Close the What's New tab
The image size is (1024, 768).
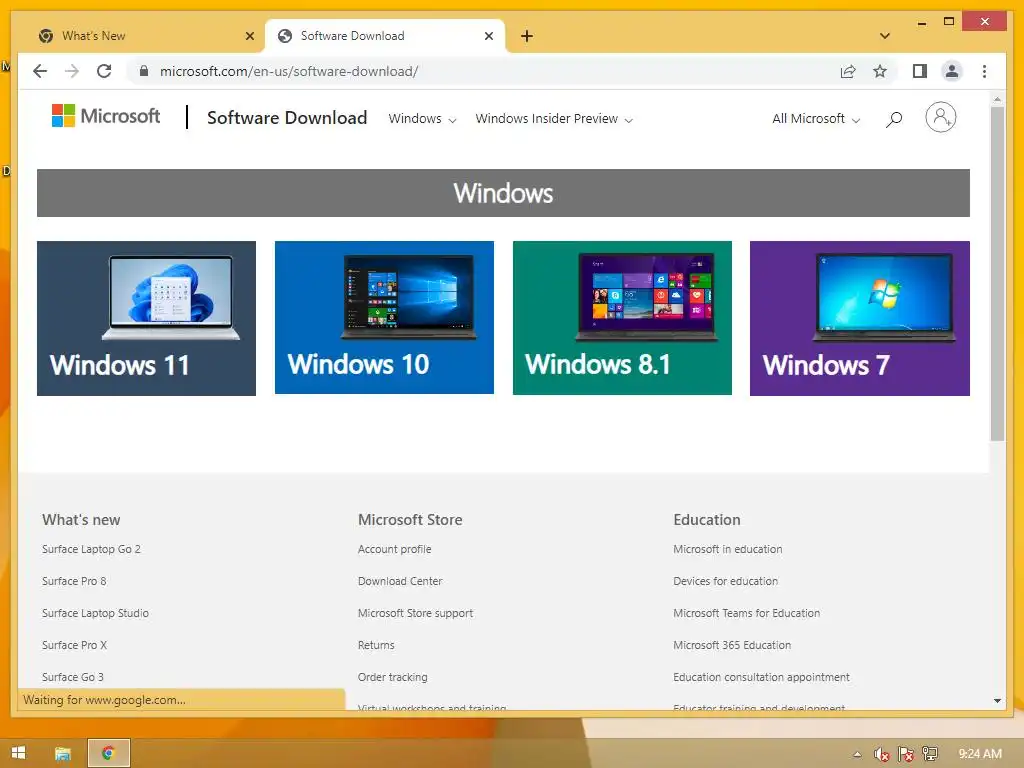[x=249, y=36]
